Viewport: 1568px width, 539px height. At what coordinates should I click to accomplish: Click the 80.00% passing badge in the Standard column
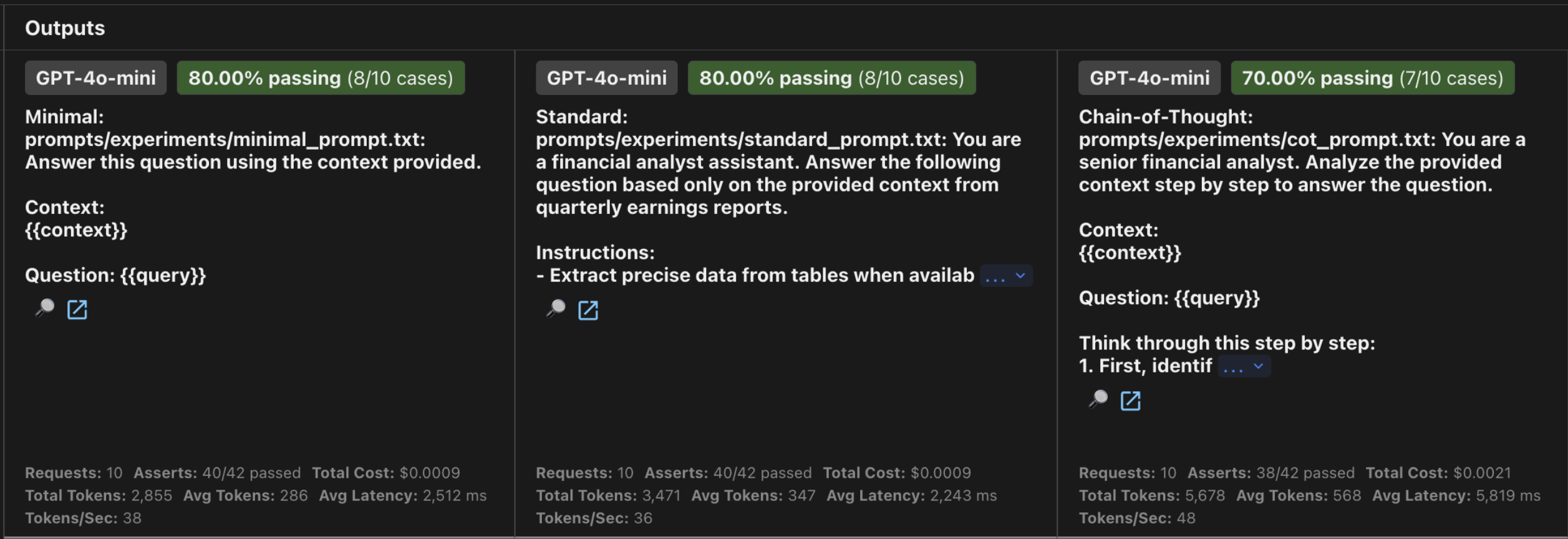[x=830, y=77]
